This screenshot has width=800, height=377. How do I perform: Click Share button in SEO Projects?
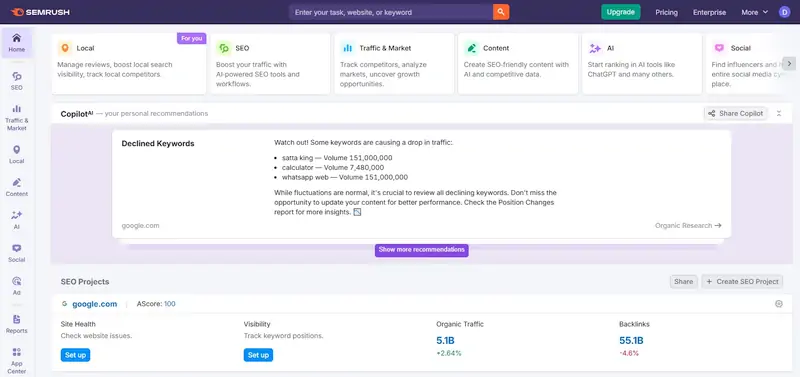click(x=683, y=282)
